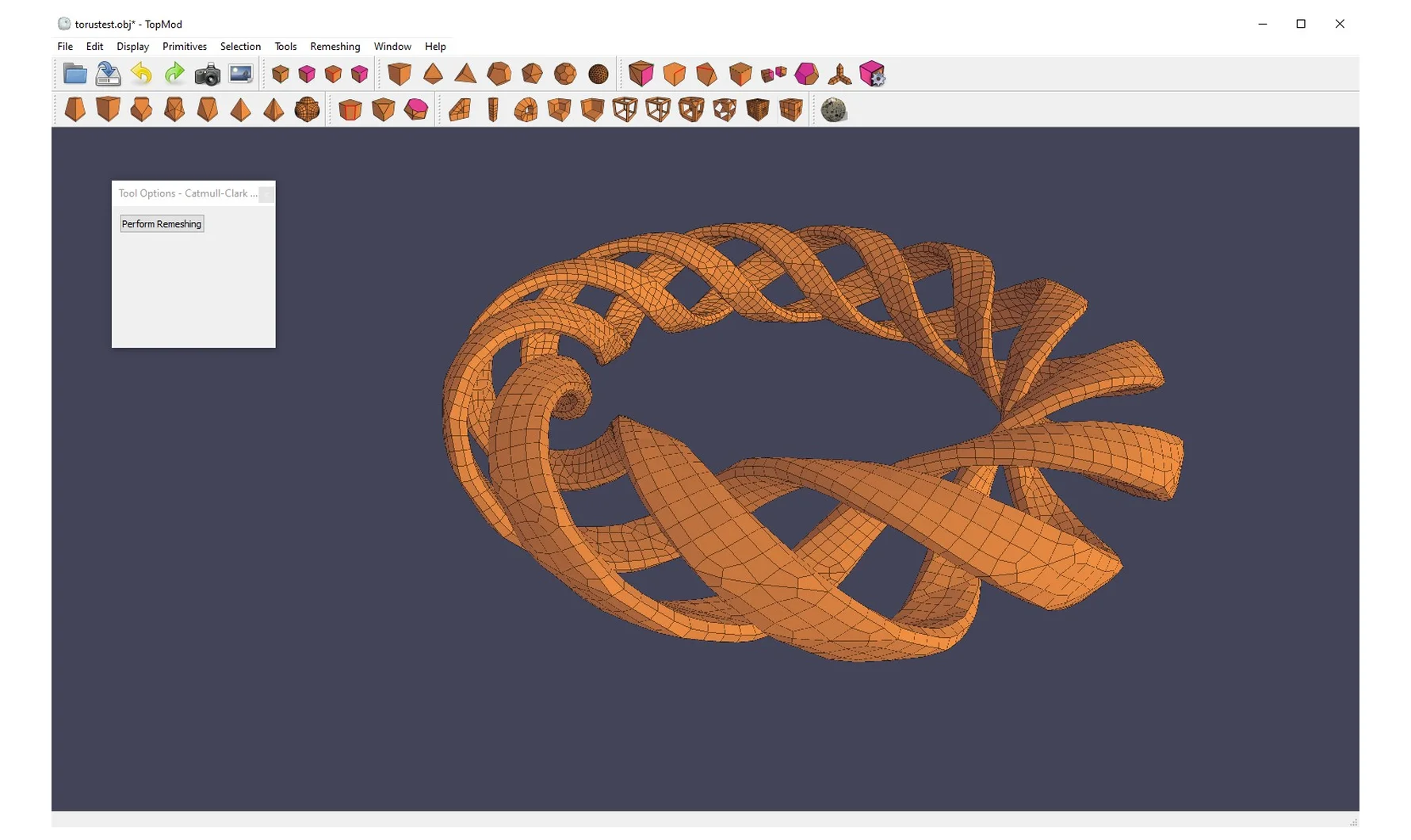Click the landscape picture icon beside the camera
The height and width of the screenshot is (840, 1411).
pyautogui.click(x=240, y=74)
